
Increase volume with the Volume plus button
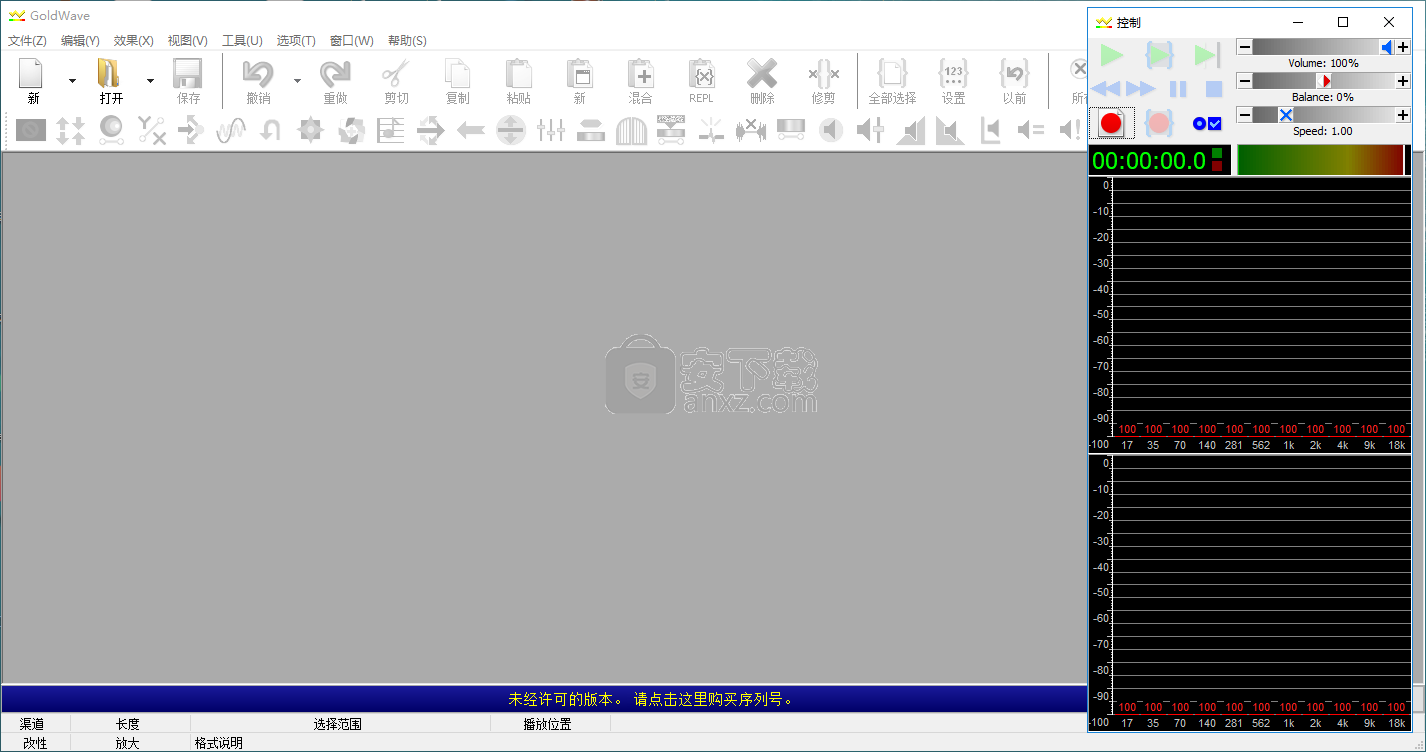1403,47
